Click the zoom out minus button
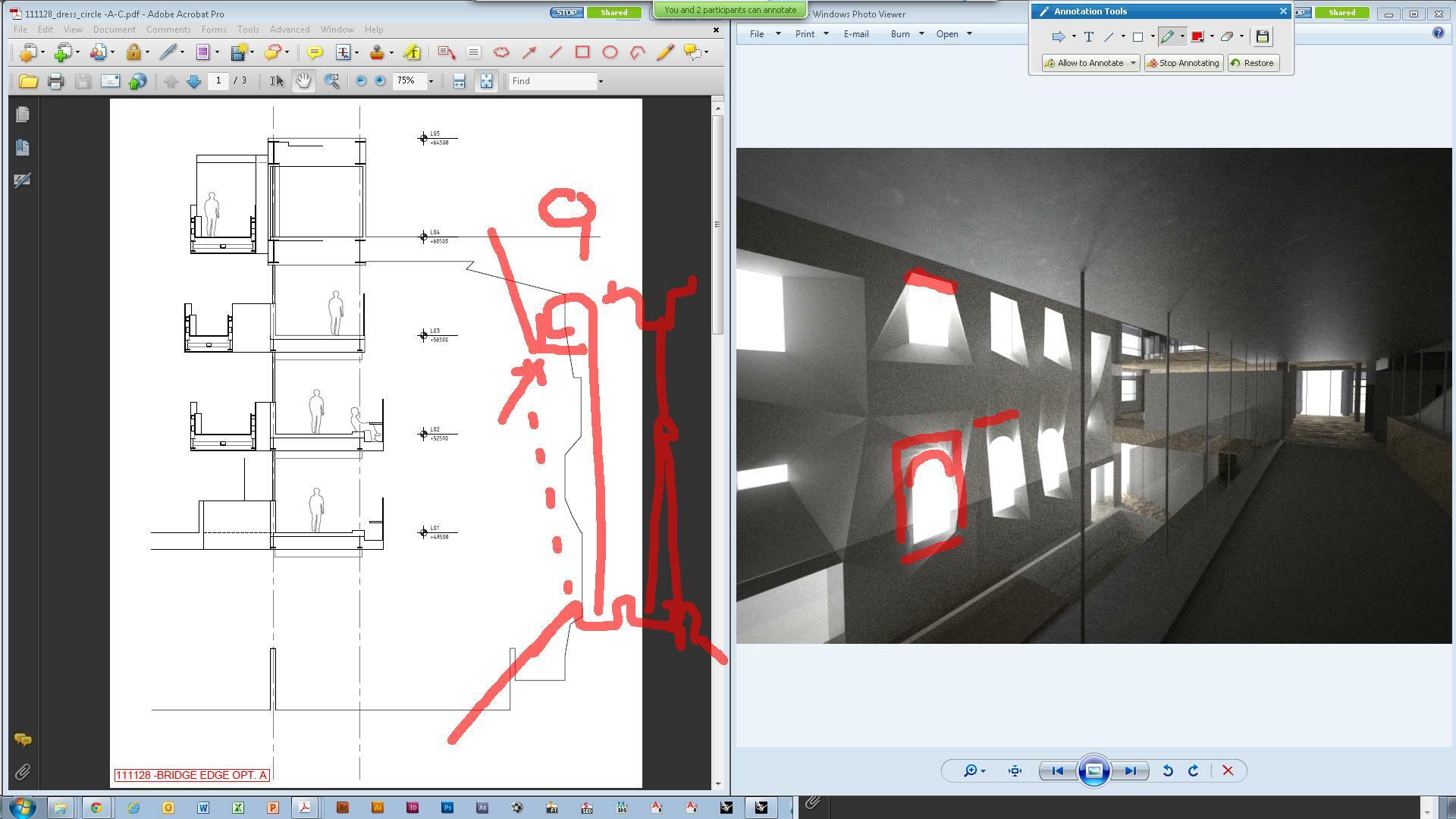1456x819 pixels. (x=361, y=81)
